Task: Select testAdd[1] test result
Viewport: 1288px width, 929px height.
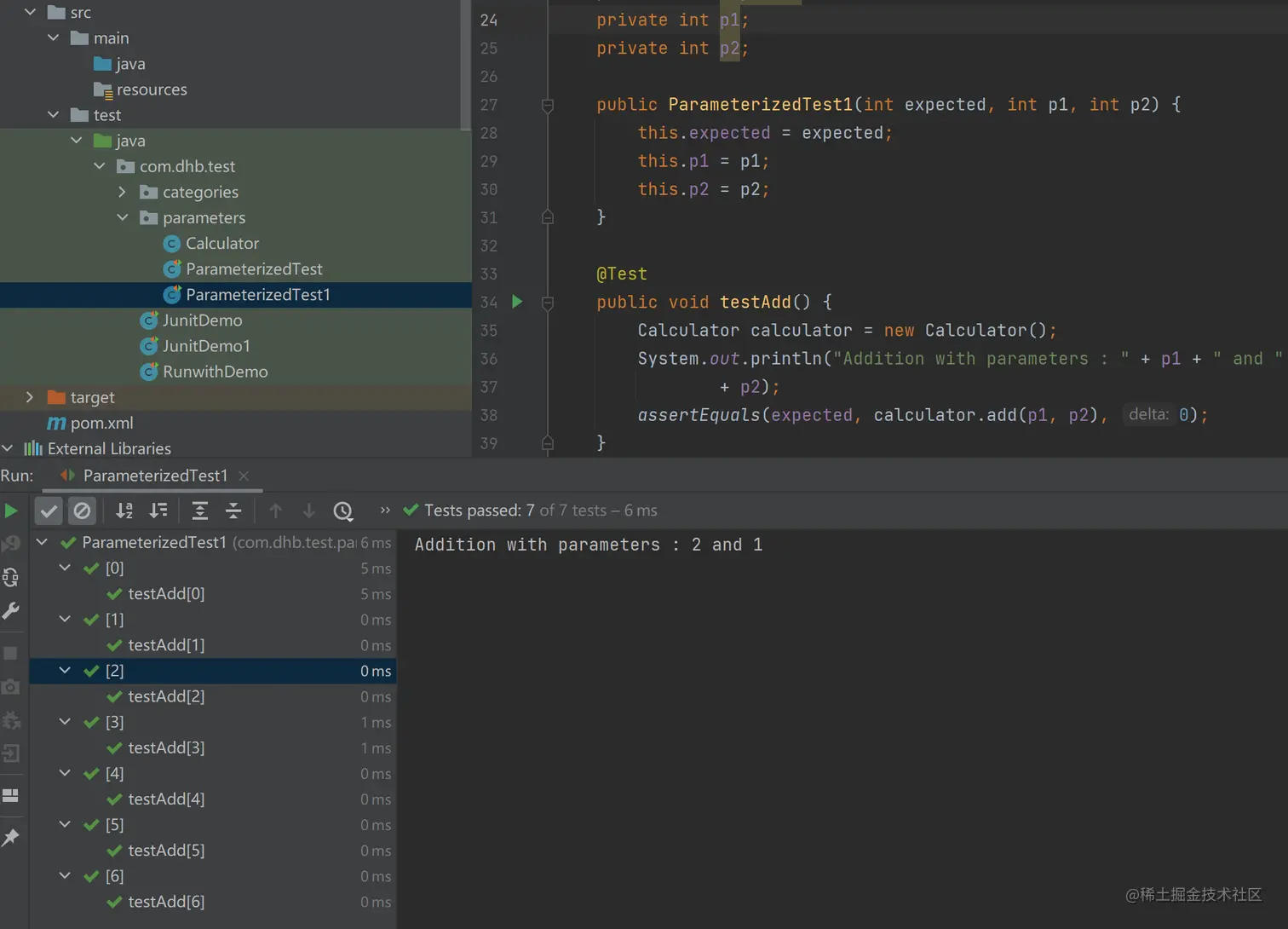Action: 166,645
